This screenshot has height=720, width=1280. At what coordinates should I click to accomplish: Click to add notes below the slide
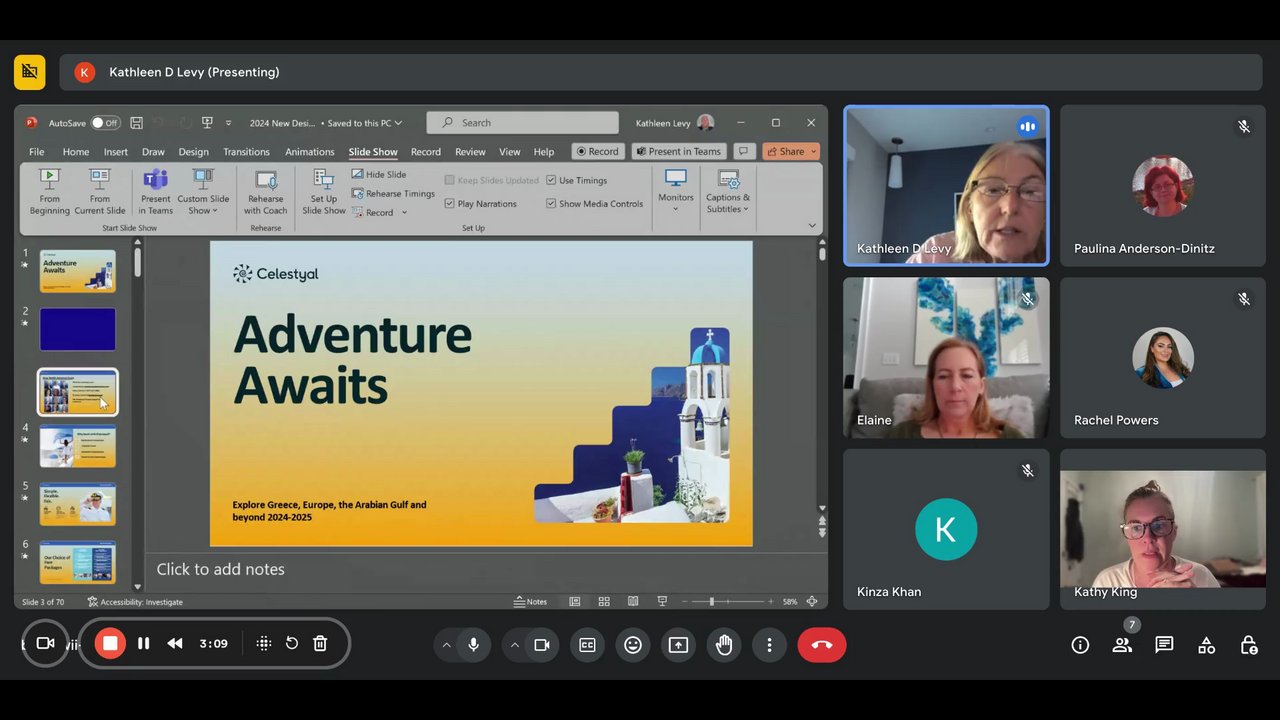[x=221, y=569]
